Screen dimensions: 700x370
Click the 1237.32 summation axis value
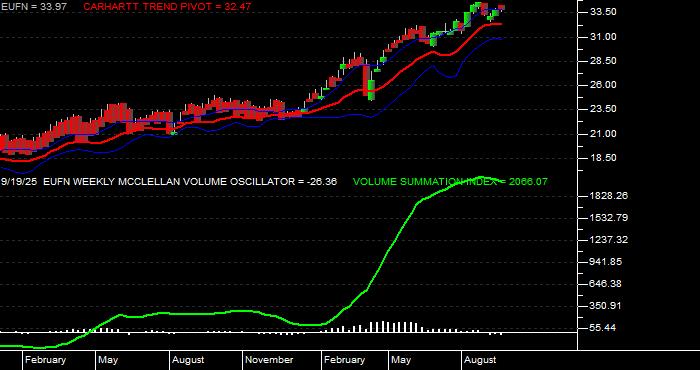[609, 240]
